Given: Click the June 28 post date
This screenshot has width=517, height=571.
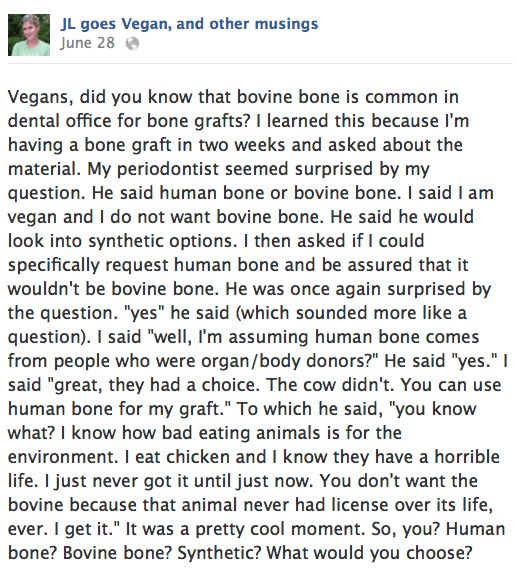Looking at the screenshot, I should pyautogui.click(x=87, y=43).
